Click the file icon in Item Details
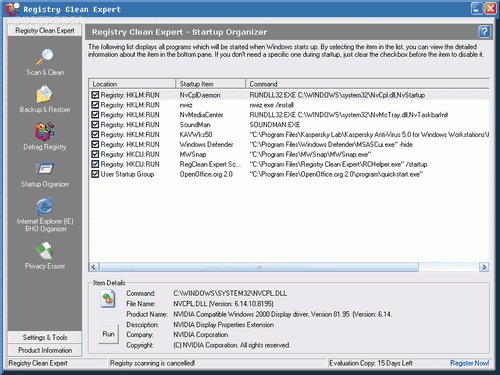The width and height of the screenshot is (500, 375). coord(108,298)
